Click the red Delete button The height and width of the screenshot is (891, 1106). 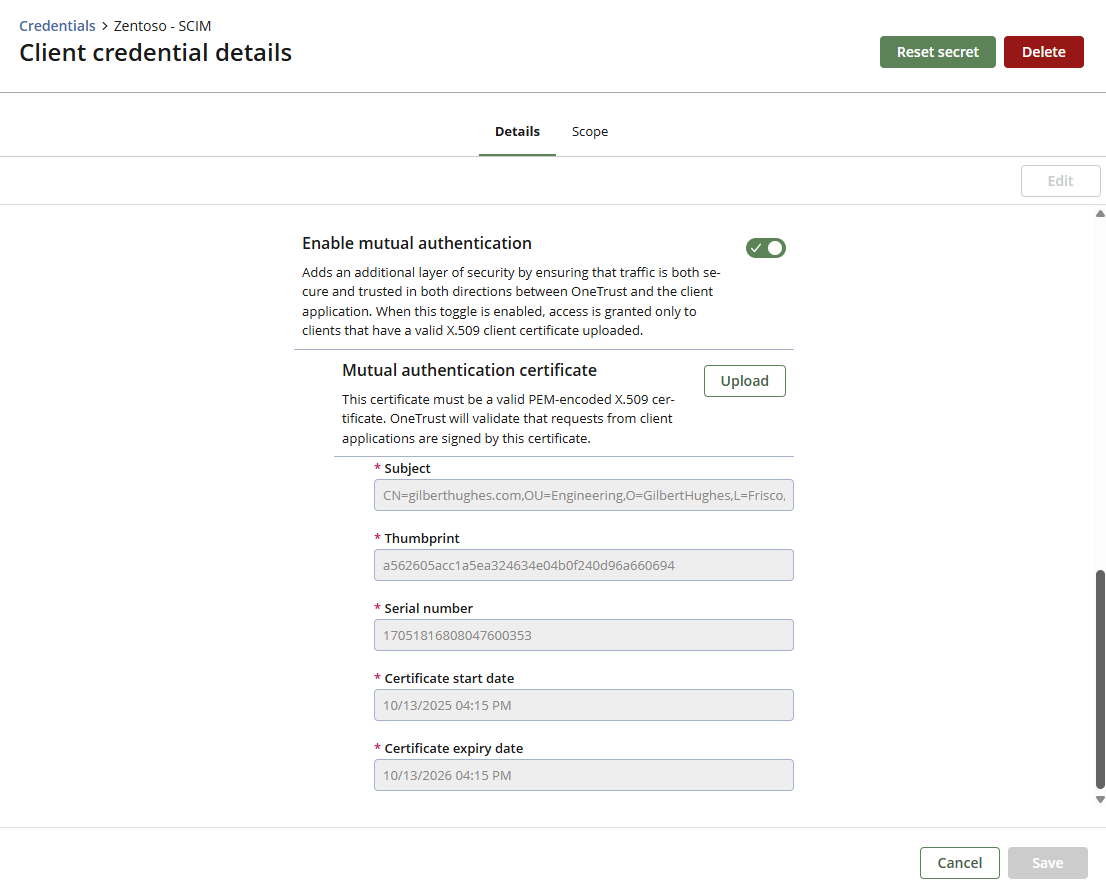1043,52
